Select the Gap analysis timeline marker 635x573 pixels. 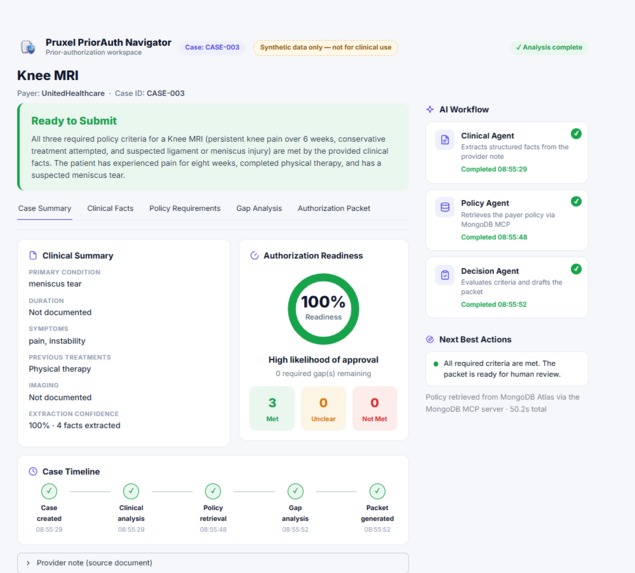pyautogui.click(x=295, y=491)
